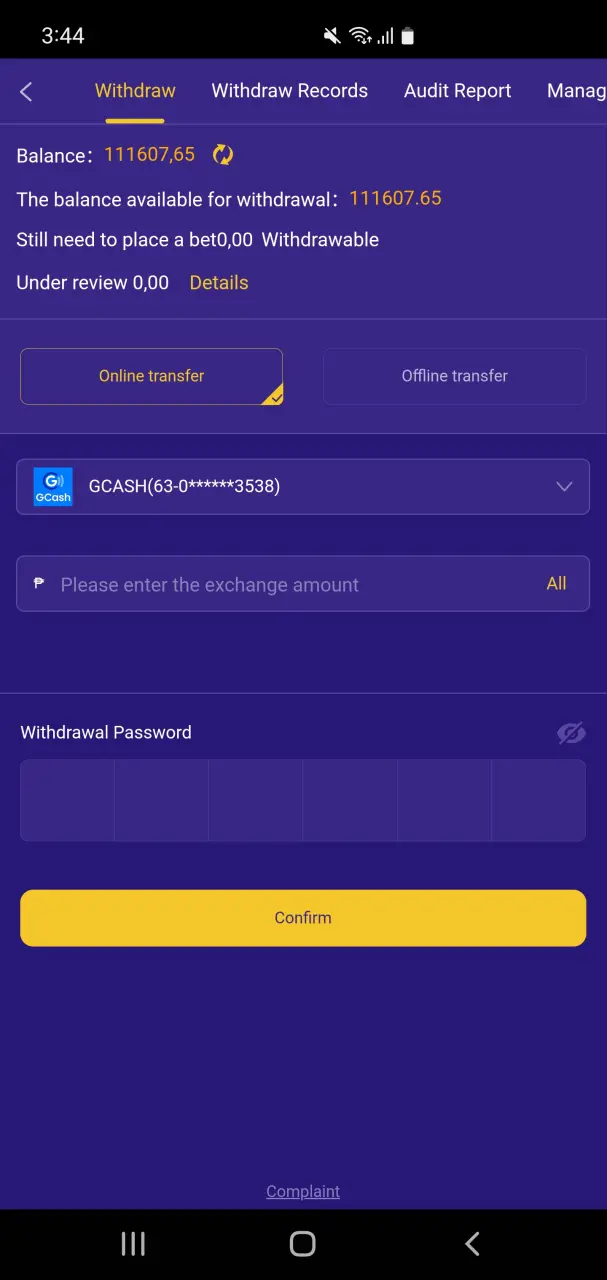Viewport: 607px width, 1280px height.
Task: Open the Withdraw Records tab
Action: click(290, 91)
